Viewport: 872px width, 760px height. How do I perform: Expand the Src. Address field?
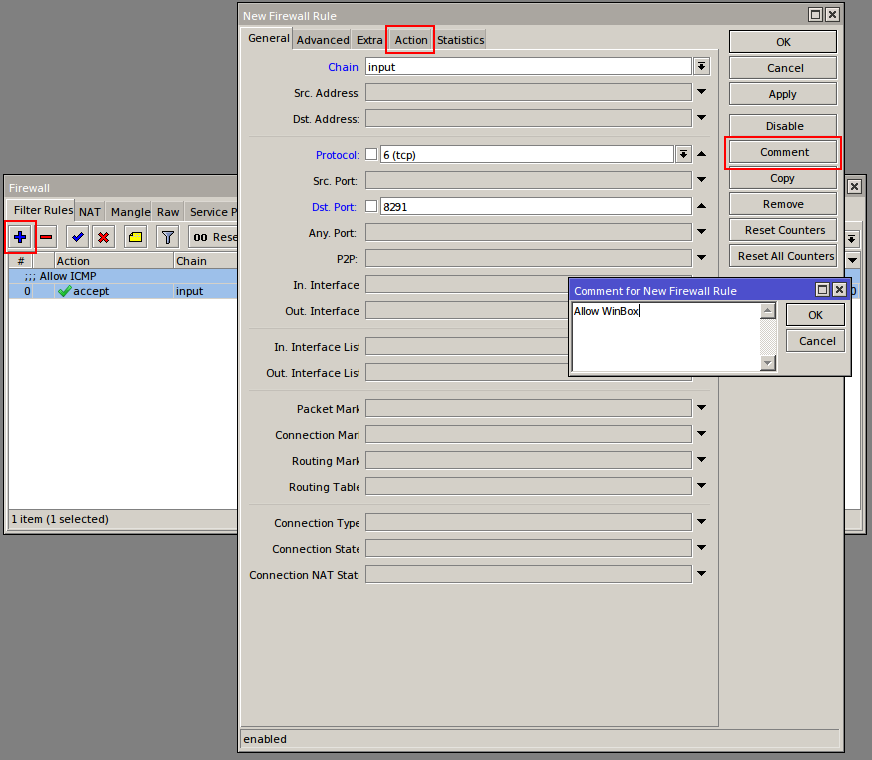point(701,92)
